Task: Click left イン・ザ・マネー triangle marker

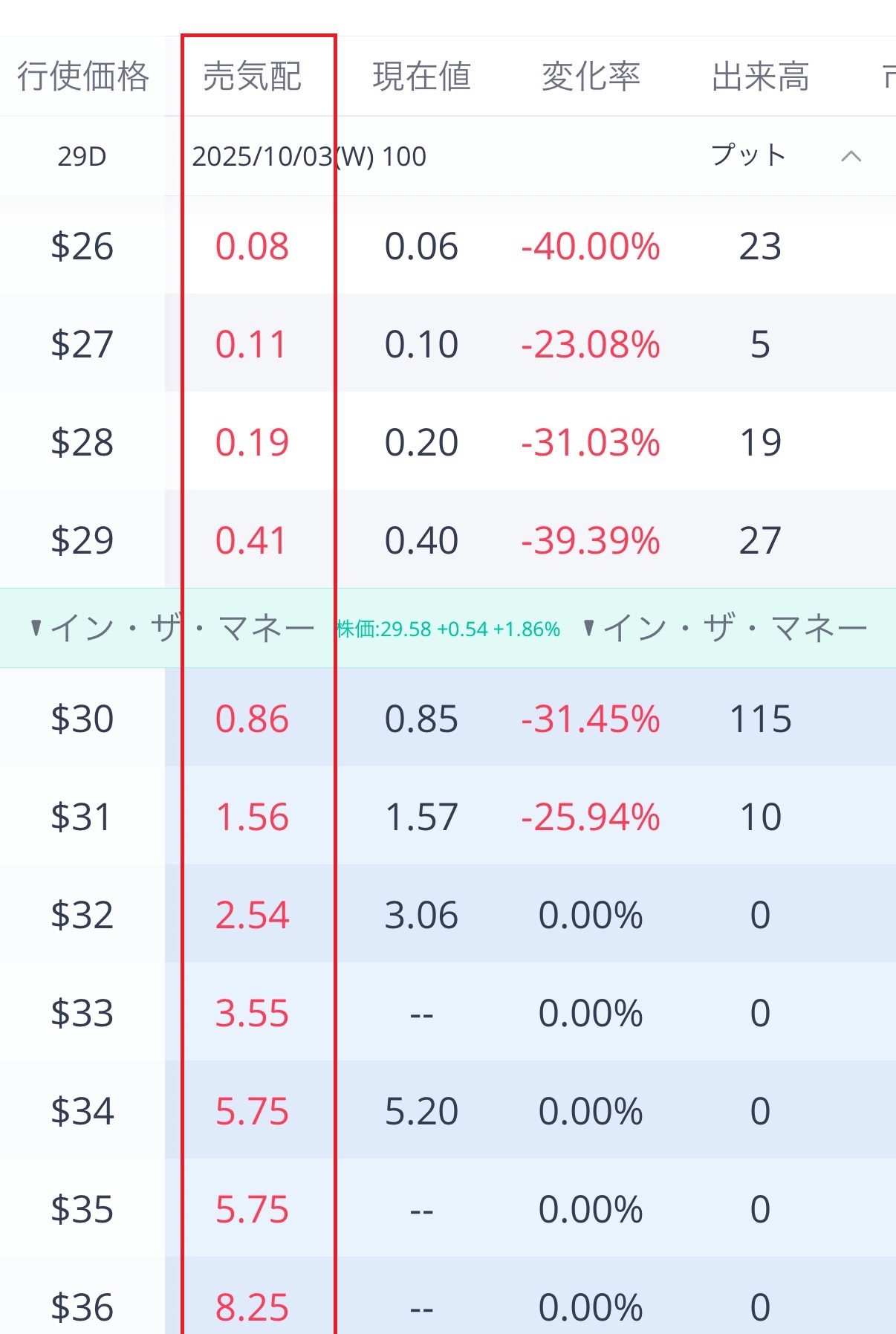Action: [36, 629]
